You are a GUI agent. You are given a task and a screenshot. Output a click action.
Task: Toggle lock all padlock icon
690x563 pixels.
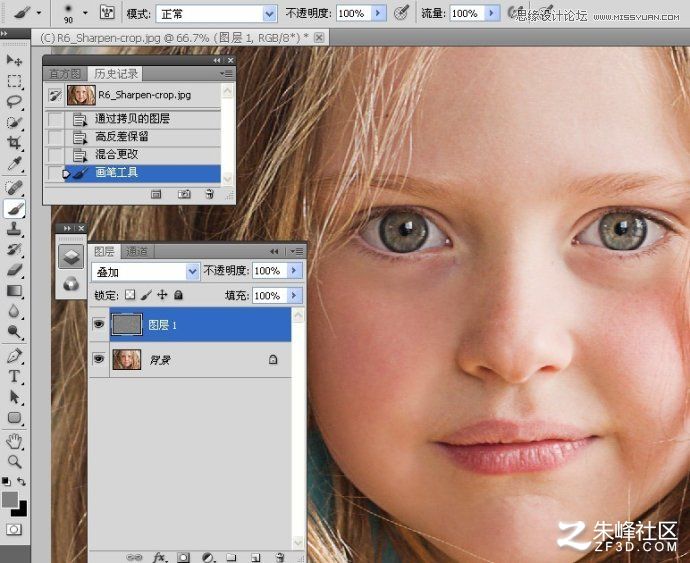pos(178,294)
